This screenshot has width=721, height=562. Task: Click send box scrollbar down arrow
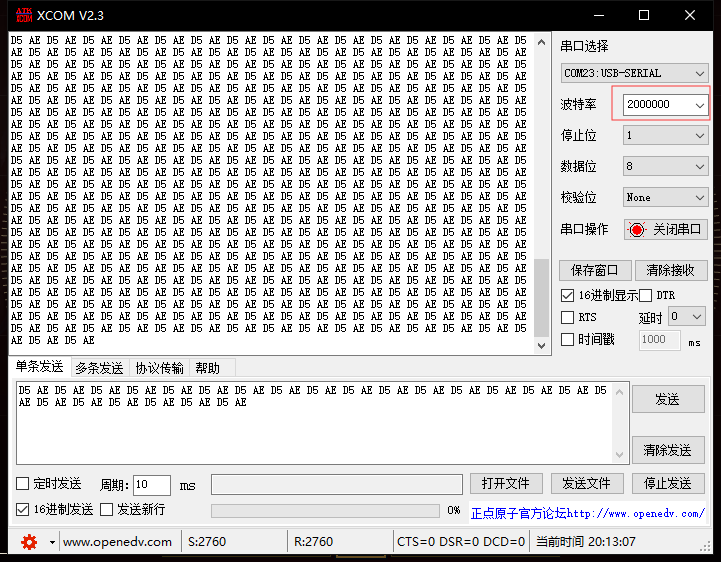[x=619, y=455]
